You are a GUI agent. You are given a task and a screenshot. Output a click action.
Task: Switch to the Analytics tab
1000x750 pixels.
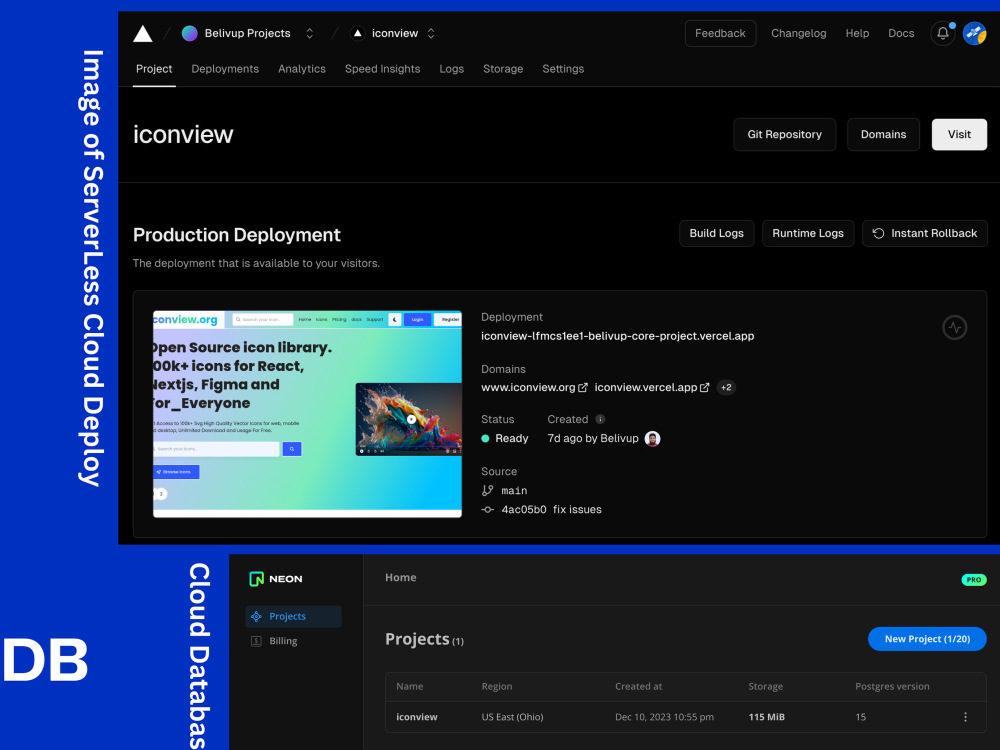(x=302, y=69)
